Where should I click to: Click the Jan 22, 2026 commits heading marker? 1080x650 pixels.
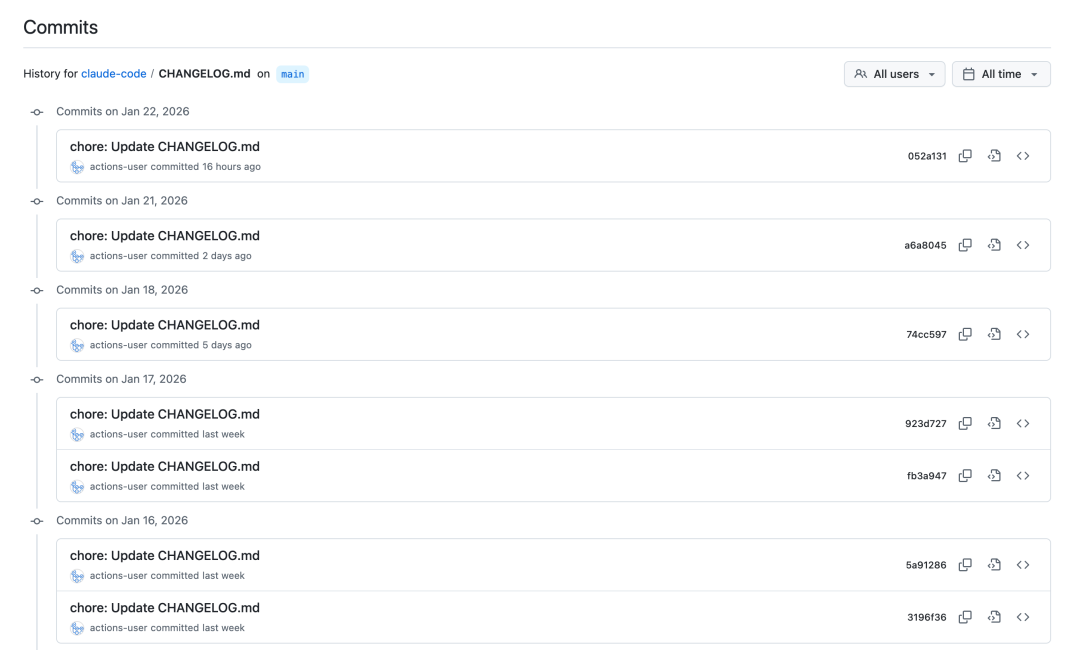click(37, 111)
